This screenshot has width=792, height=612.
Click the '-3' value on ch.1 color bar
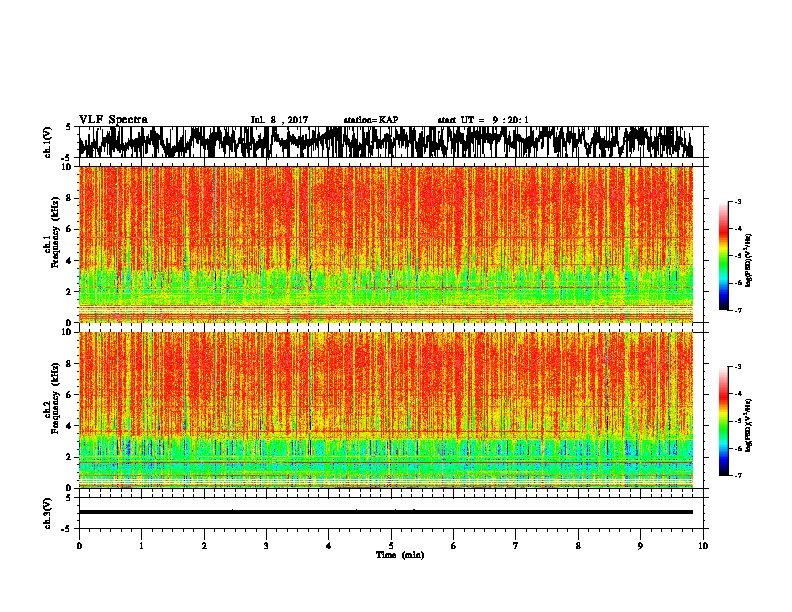click(x=738, y=202)
